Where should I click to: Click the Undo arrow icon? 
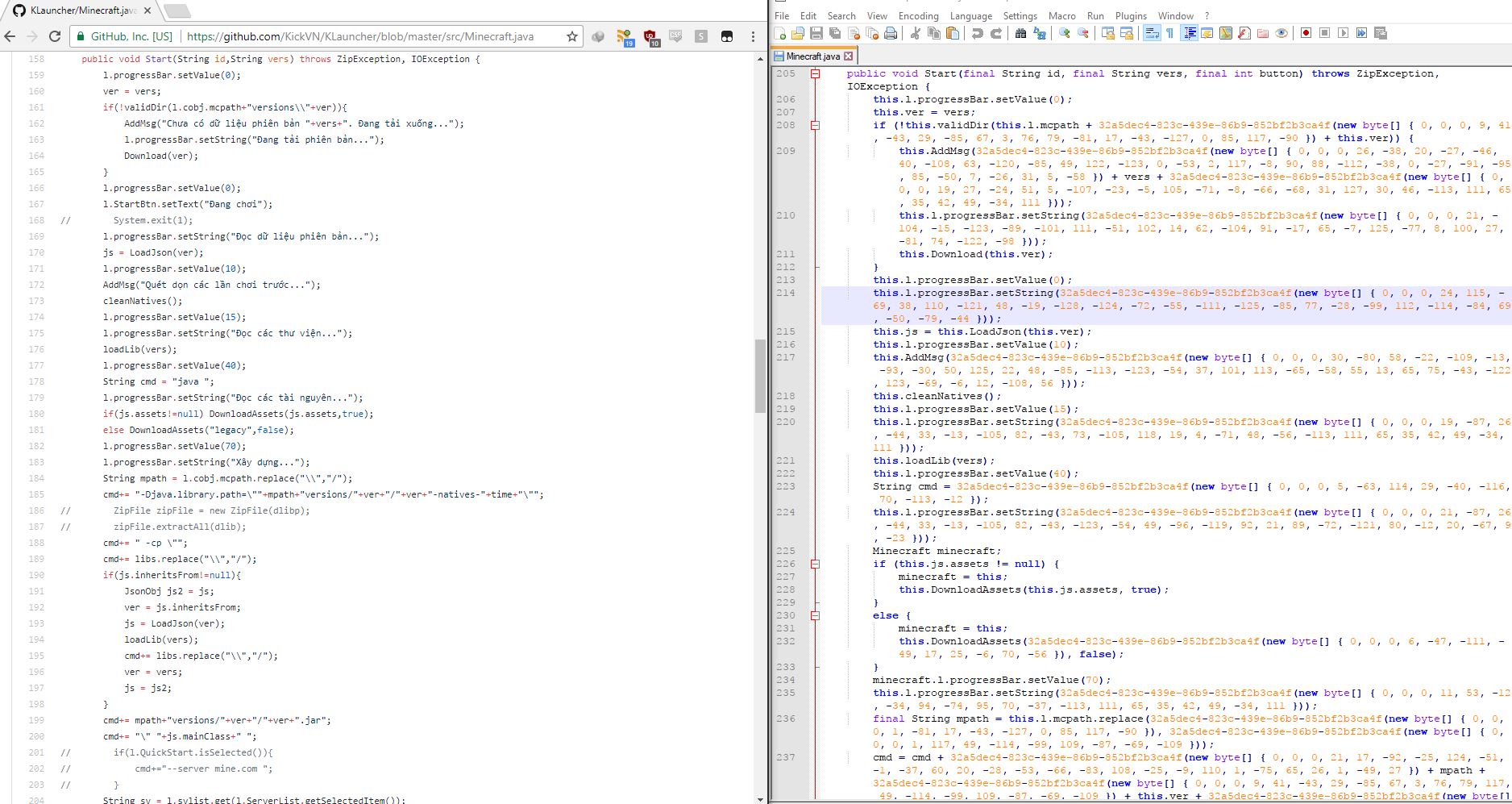[977, 33]
